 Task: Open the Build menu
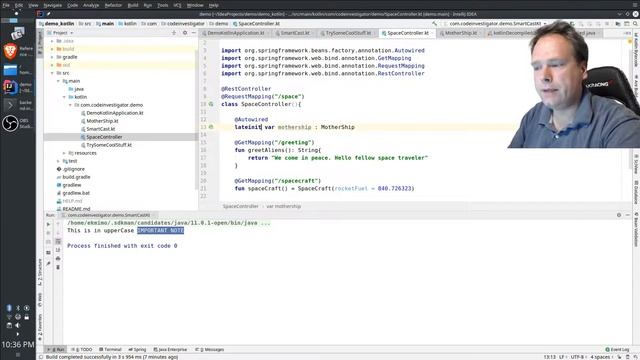point(133,5)
